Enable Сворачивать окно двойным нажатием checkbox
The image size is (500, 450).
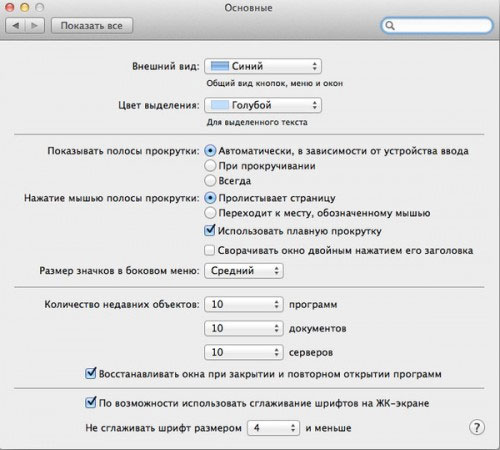(x=209, y=250)
